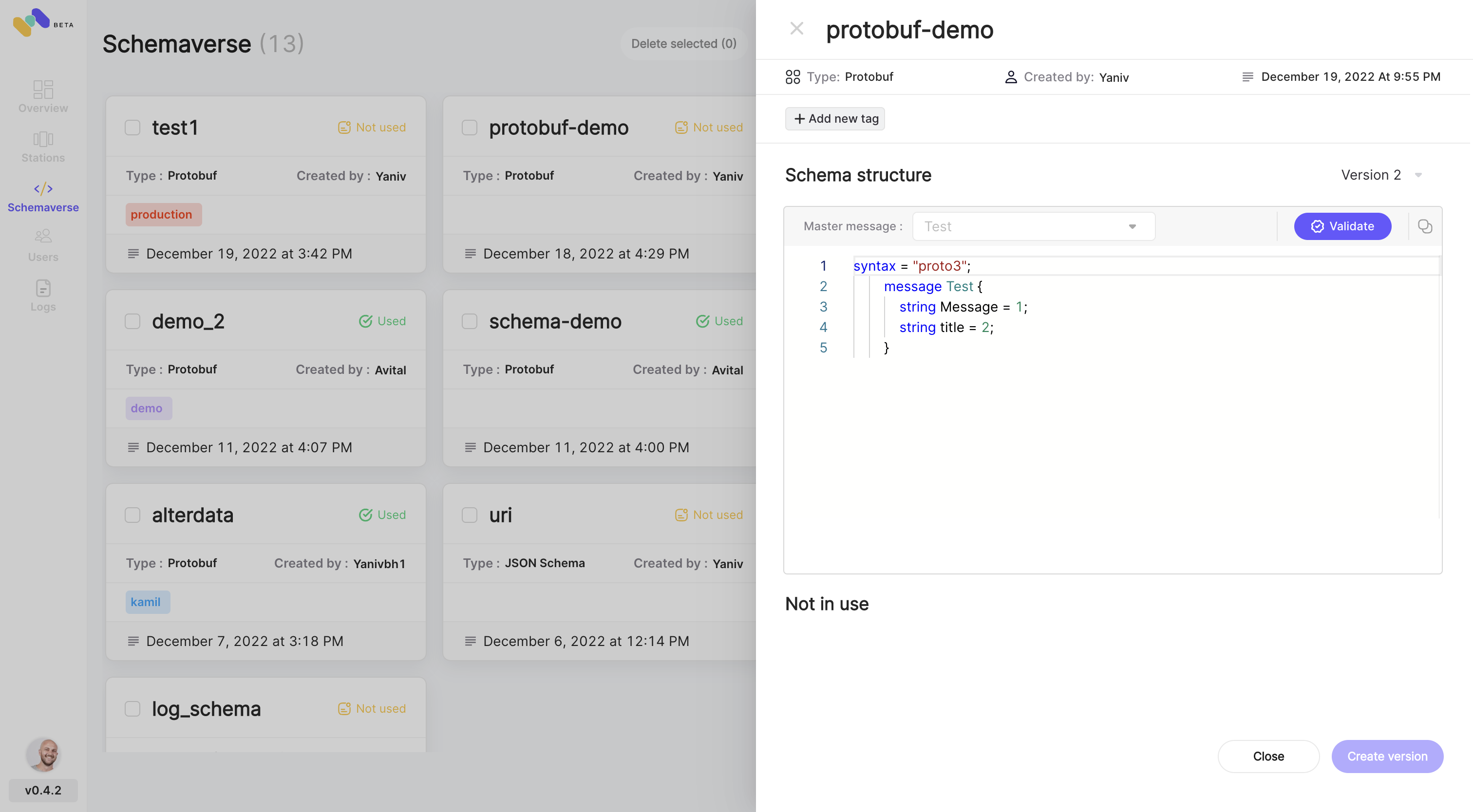Open the Users section via its sidebar icon
This screenshot has height=812, width=1473.
(x=43, y=236)
